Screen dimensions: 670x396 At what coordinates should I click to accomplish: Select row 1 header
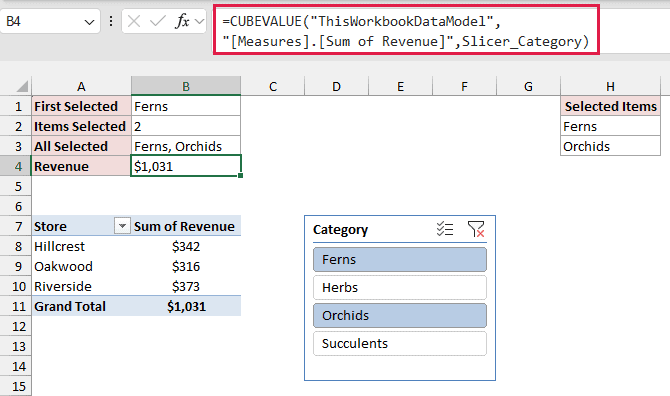16,106
